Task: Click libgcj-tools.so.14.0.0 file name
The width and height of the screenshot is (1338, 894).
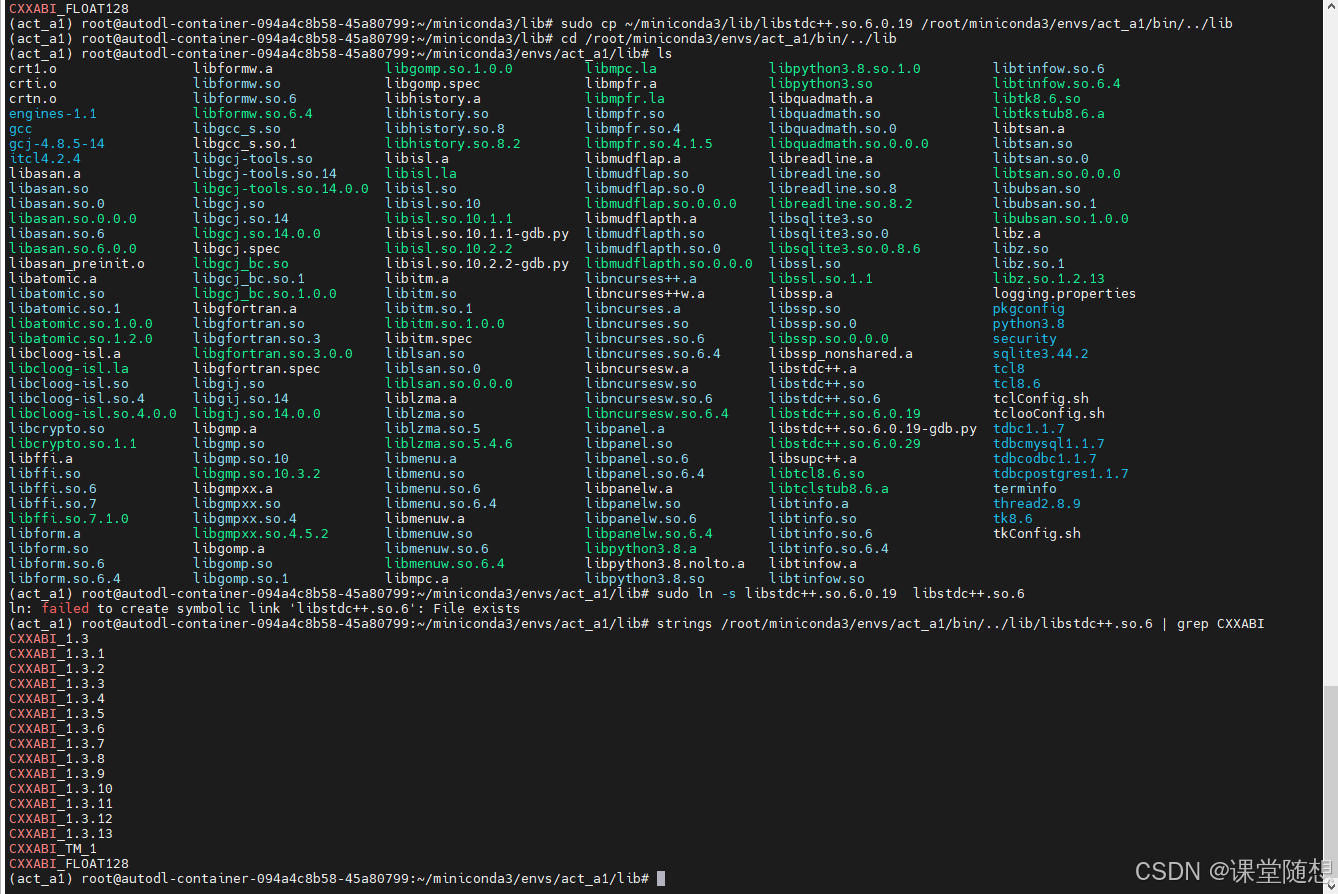Action: click(281, 188)
